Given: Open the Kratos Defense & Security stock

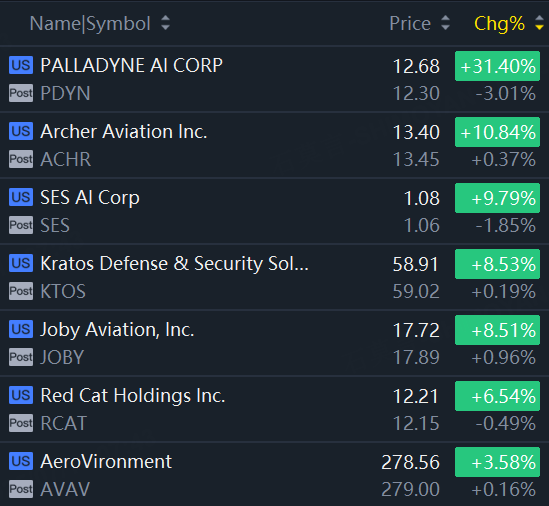Looking at the screenshot, I should click(274, 277).
